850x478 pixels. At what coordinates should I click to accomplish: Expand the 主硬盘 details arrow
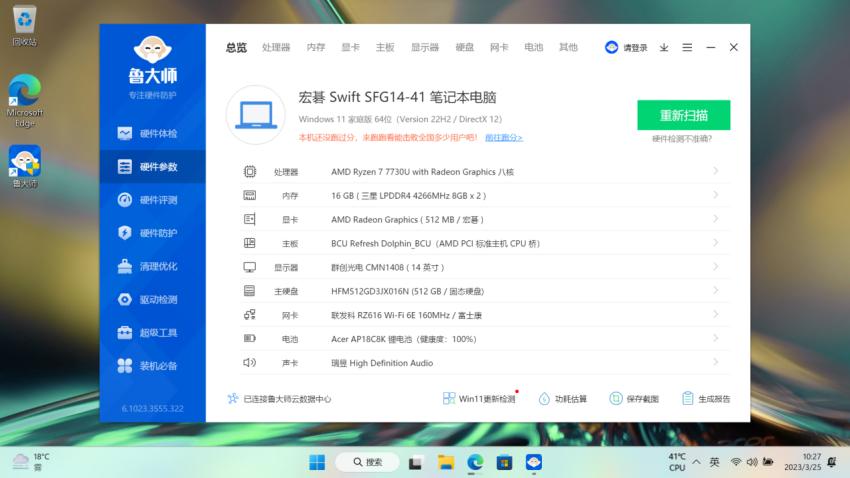coord(716,290)
